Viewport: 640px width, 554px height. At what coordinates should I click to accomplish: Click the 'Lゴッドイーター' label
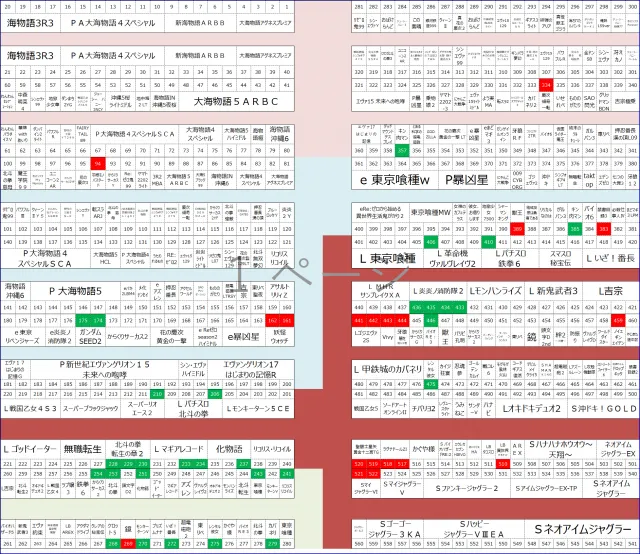tap(30, 449)
